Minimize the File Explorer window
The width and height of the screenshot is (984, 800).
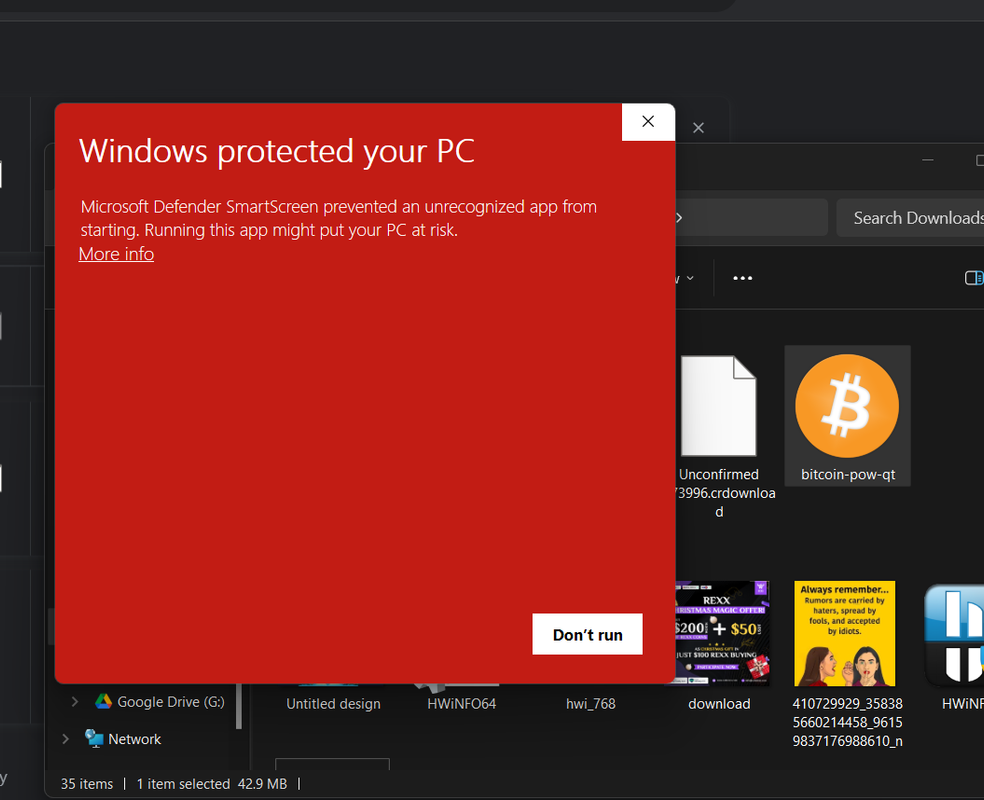928,161
